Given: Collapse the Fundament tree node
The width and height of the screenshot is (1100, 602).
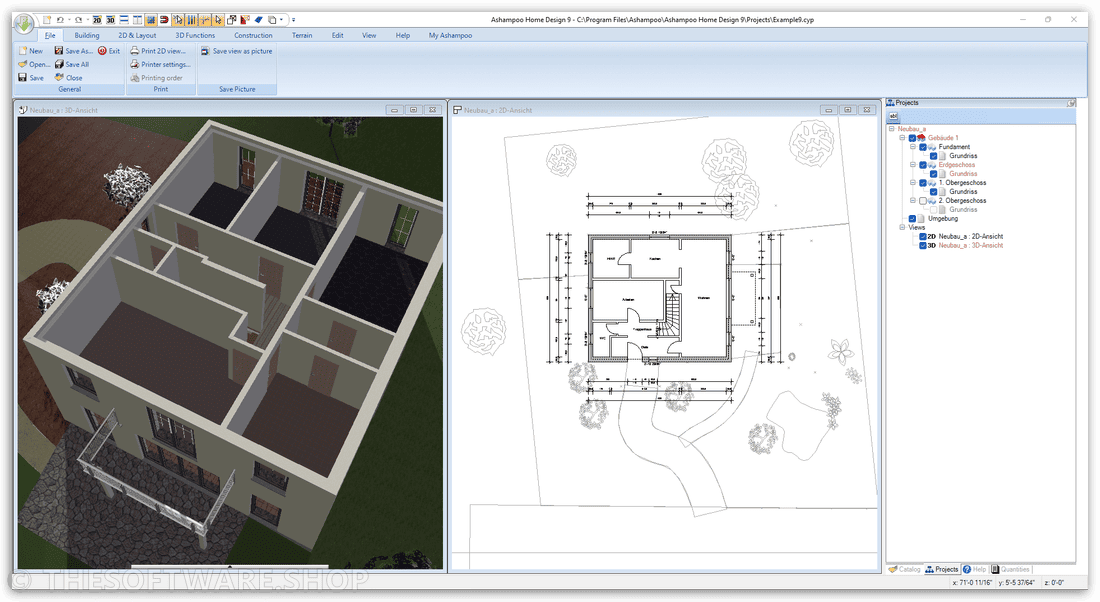Looking at the screenshot, I should (x=913, y=147).
